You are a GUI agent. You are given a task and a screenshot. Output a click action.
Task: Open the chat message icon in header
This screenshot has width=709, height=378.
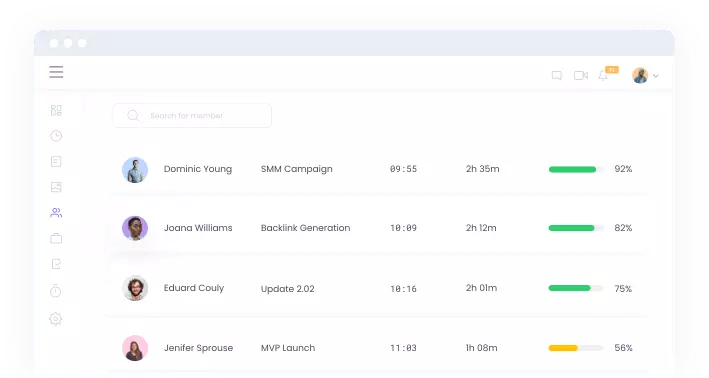click(x=557, y=76)
